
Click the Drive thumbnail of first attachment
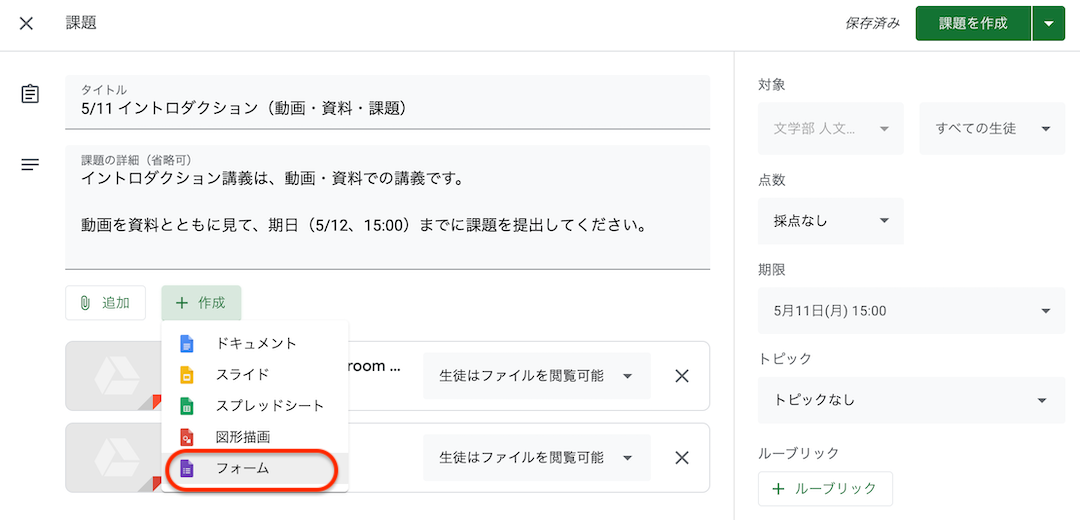(x=113, y=376)
